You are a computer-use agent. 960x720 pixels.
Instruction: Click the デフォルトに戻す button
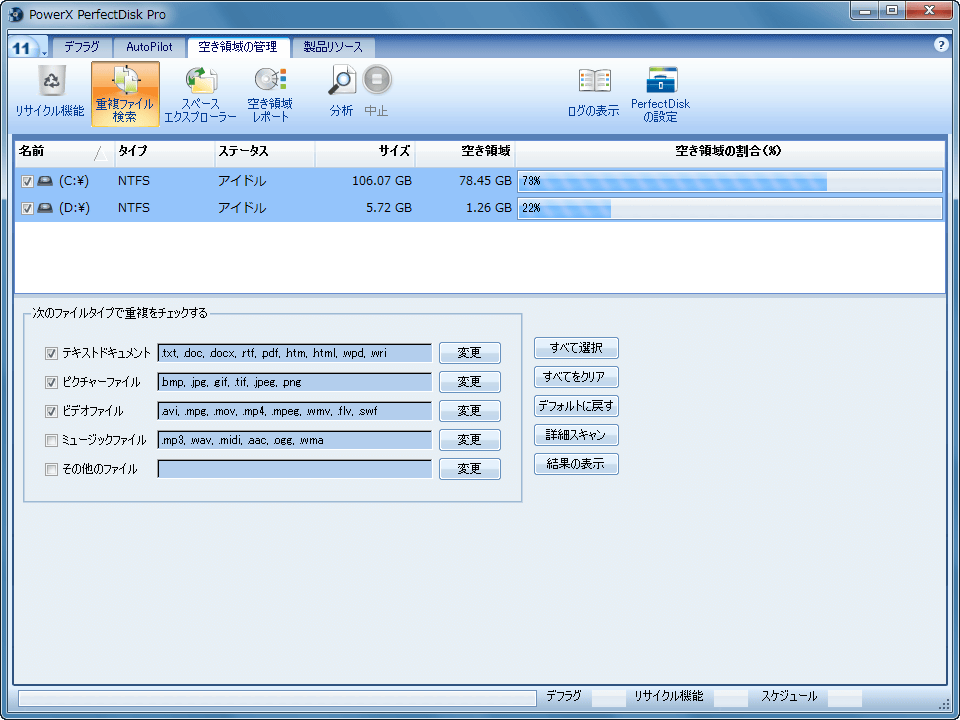tap(576, 406)
